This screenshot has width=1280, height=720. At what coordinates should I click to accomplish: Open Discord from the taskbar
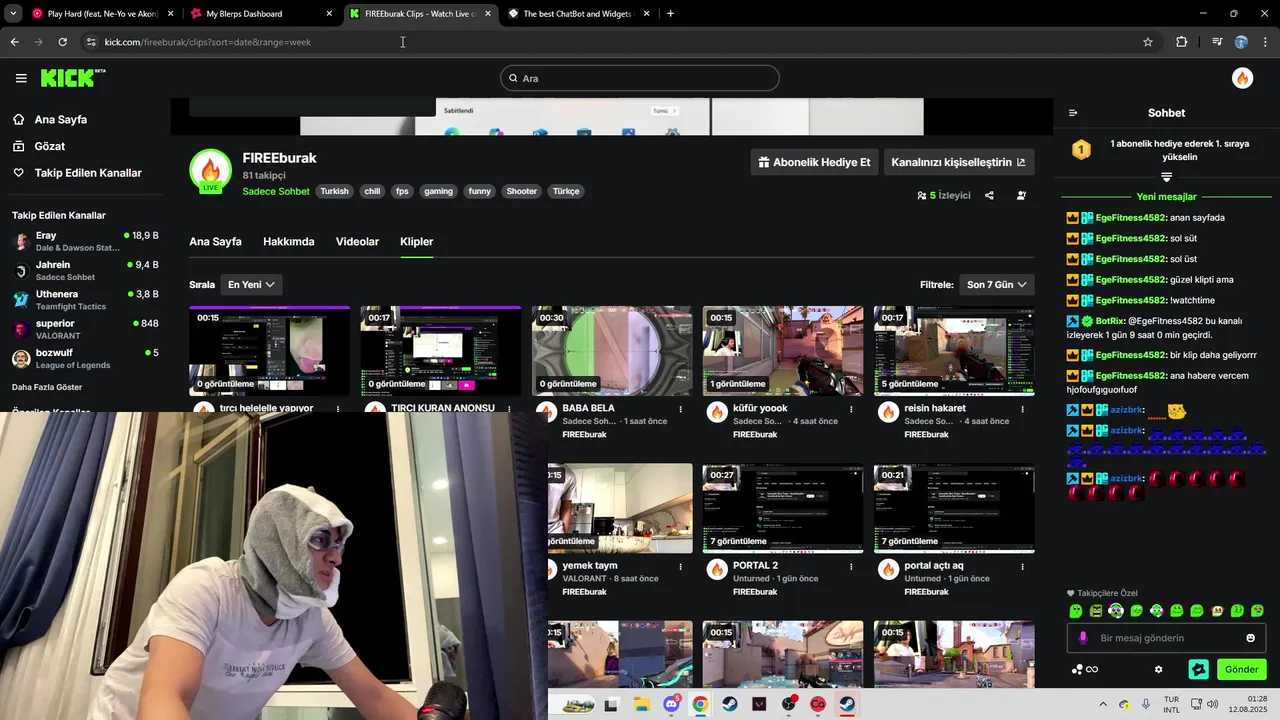coord(671,704)
